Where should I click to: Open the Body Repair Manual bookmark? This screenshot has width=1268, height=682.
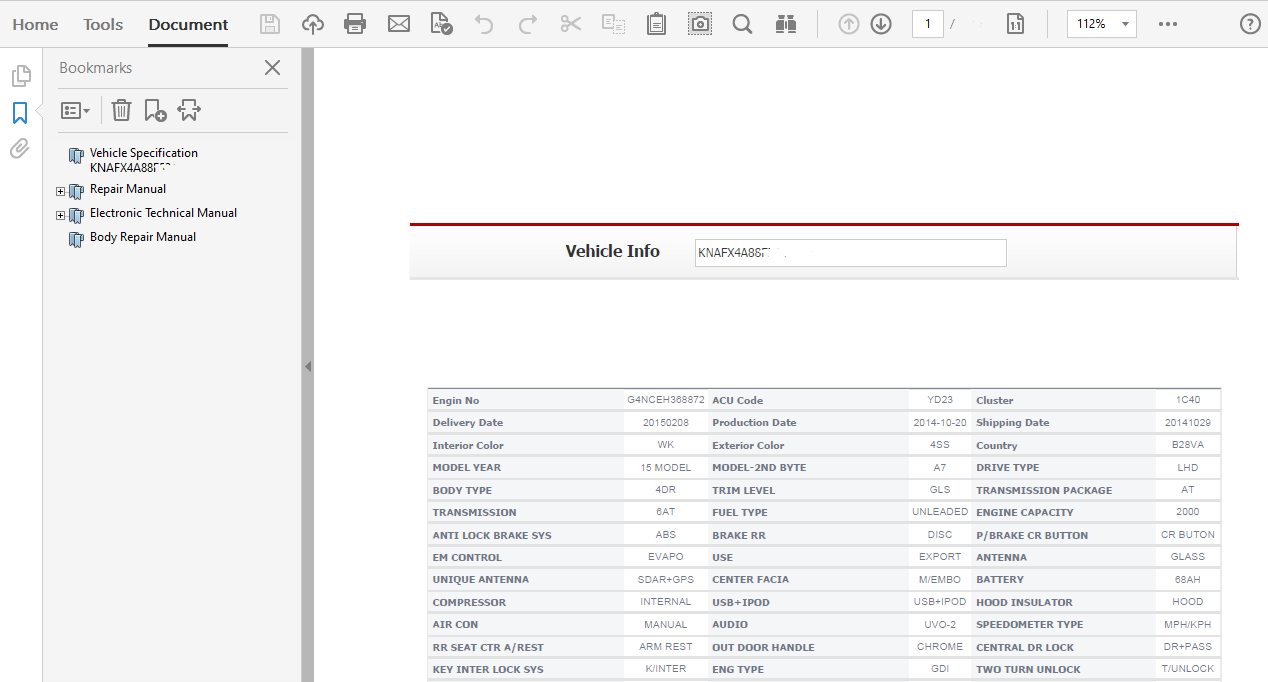click(143, 237)
